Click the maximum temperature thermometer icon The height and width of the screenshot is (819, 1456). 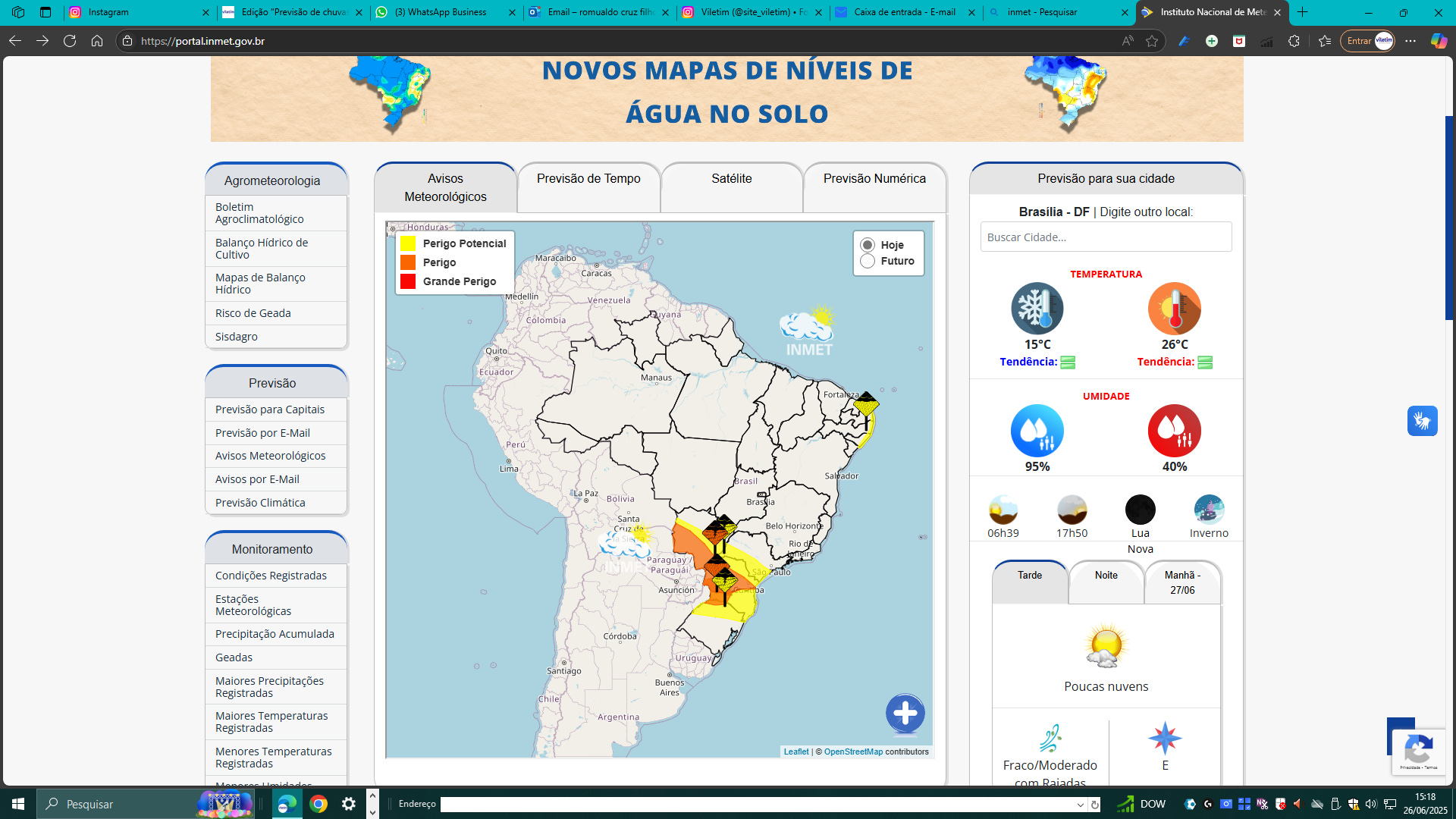coord(1174,309)
